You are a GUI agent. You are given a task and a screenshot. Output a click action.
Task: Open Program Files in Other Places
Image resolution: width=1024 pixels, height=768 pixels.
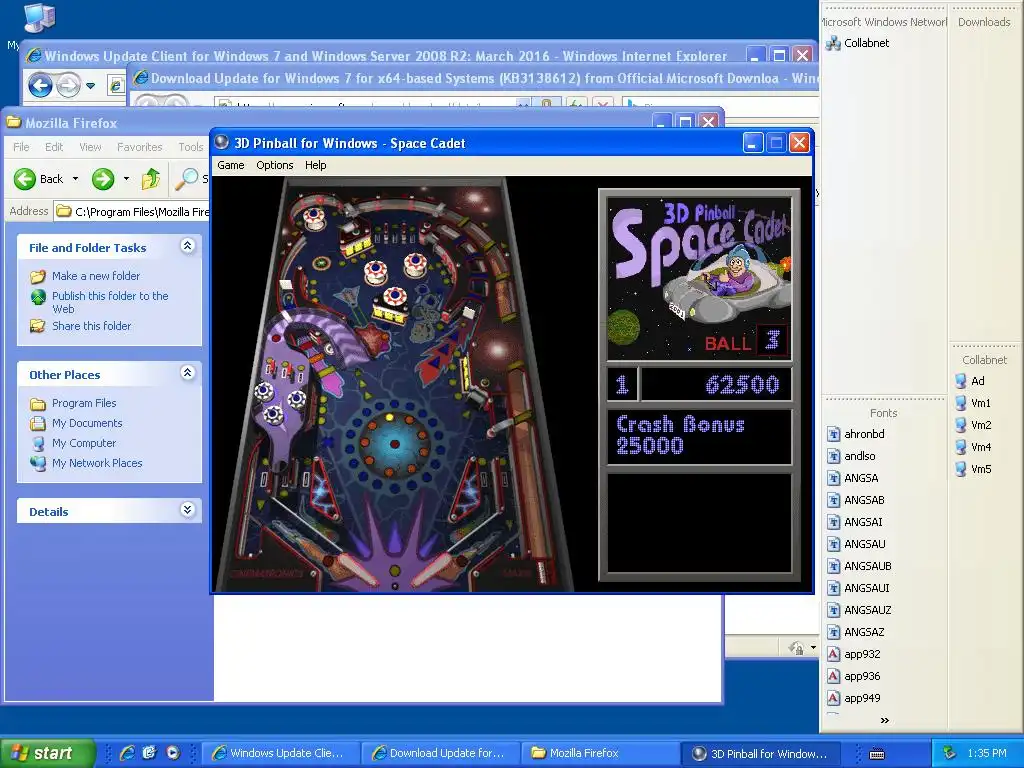coord(84,403)
